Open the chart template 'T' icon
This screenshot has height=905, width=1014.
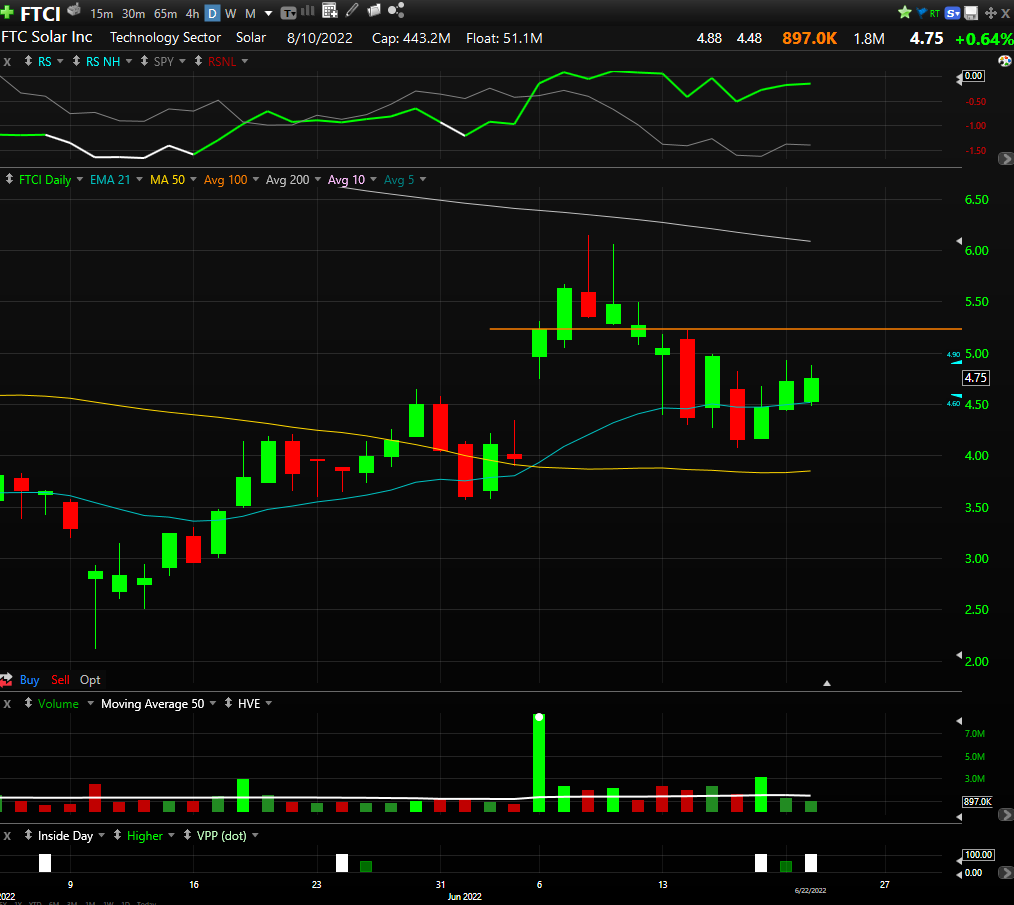pyautogui.click(x=288, y=12)
